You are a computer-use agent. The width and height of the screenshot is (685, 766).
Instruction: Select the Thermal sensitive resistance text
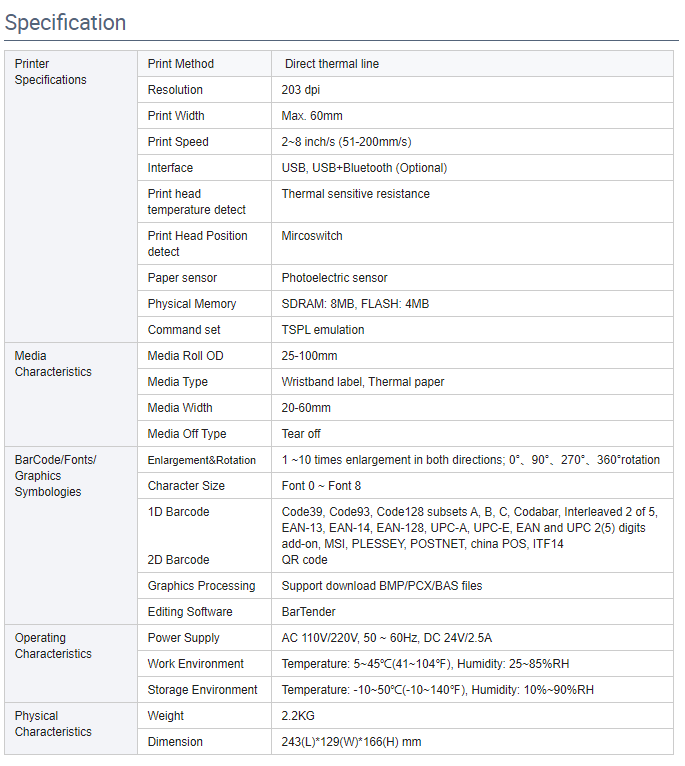point(355,194)
